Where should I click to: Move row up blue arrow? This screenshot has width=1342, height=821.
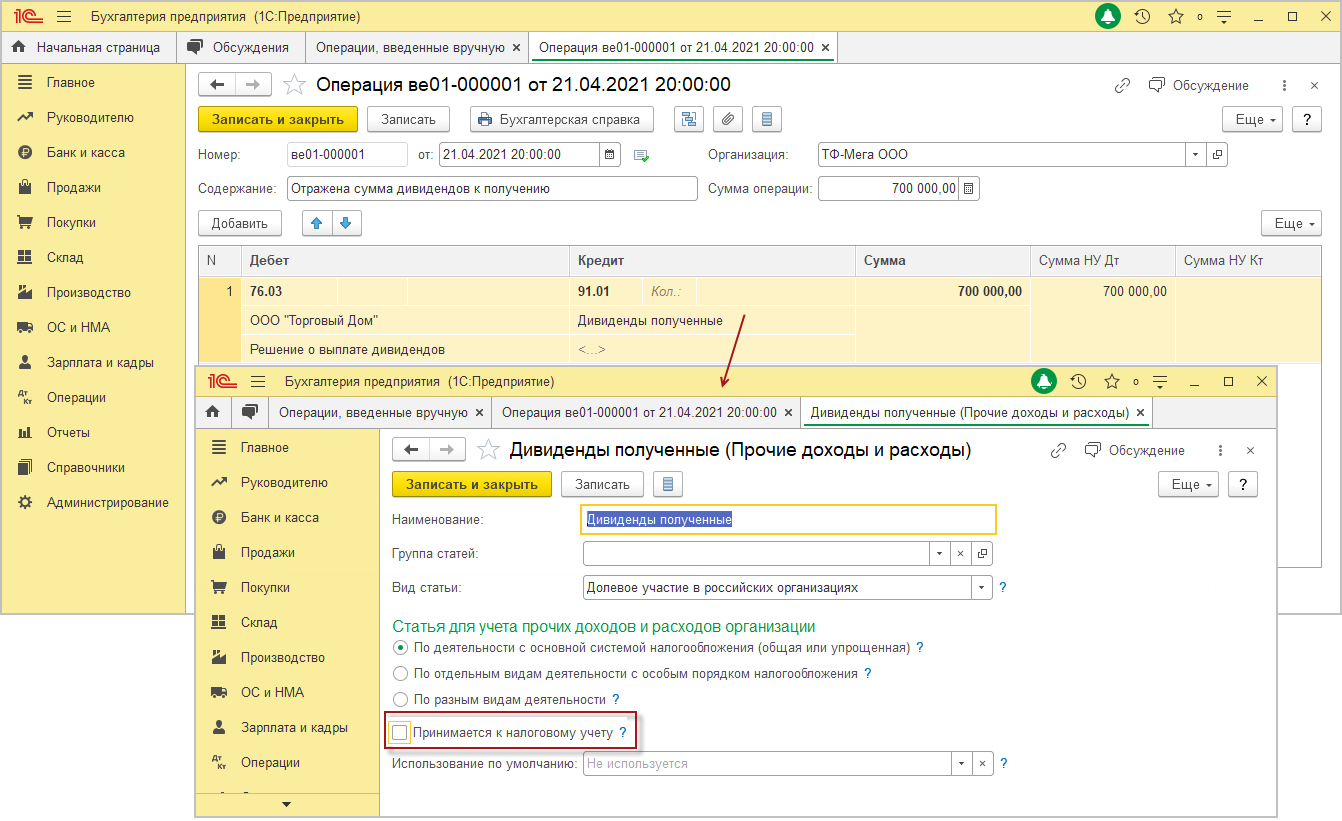[317, 223]
